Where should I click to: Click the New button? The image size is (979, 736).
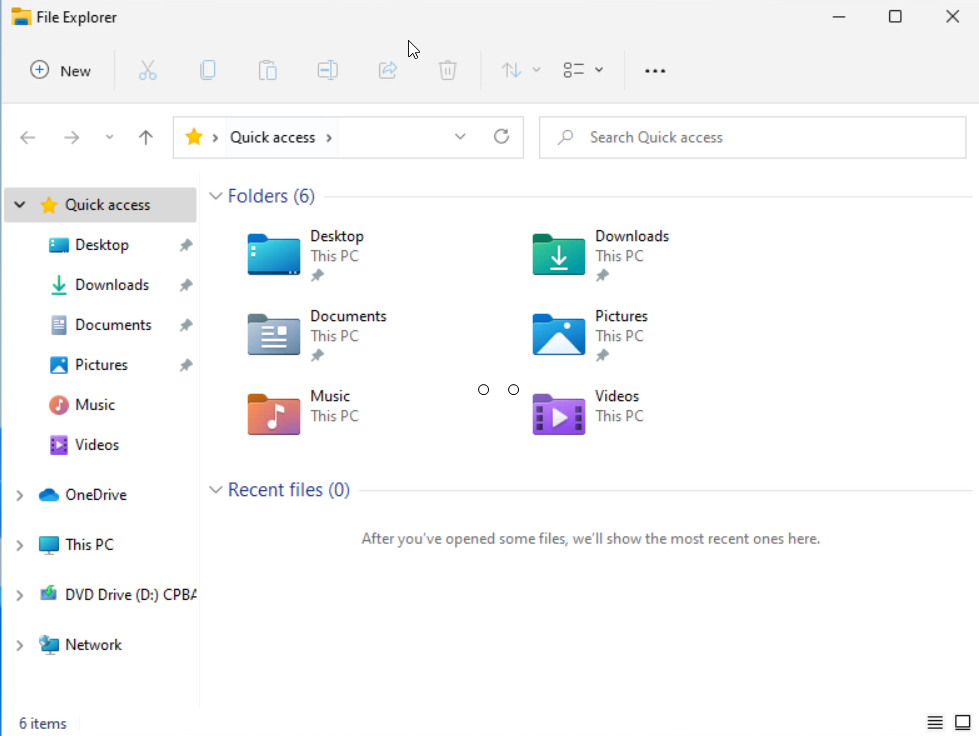pyautogui.click(x=61, y=70)
